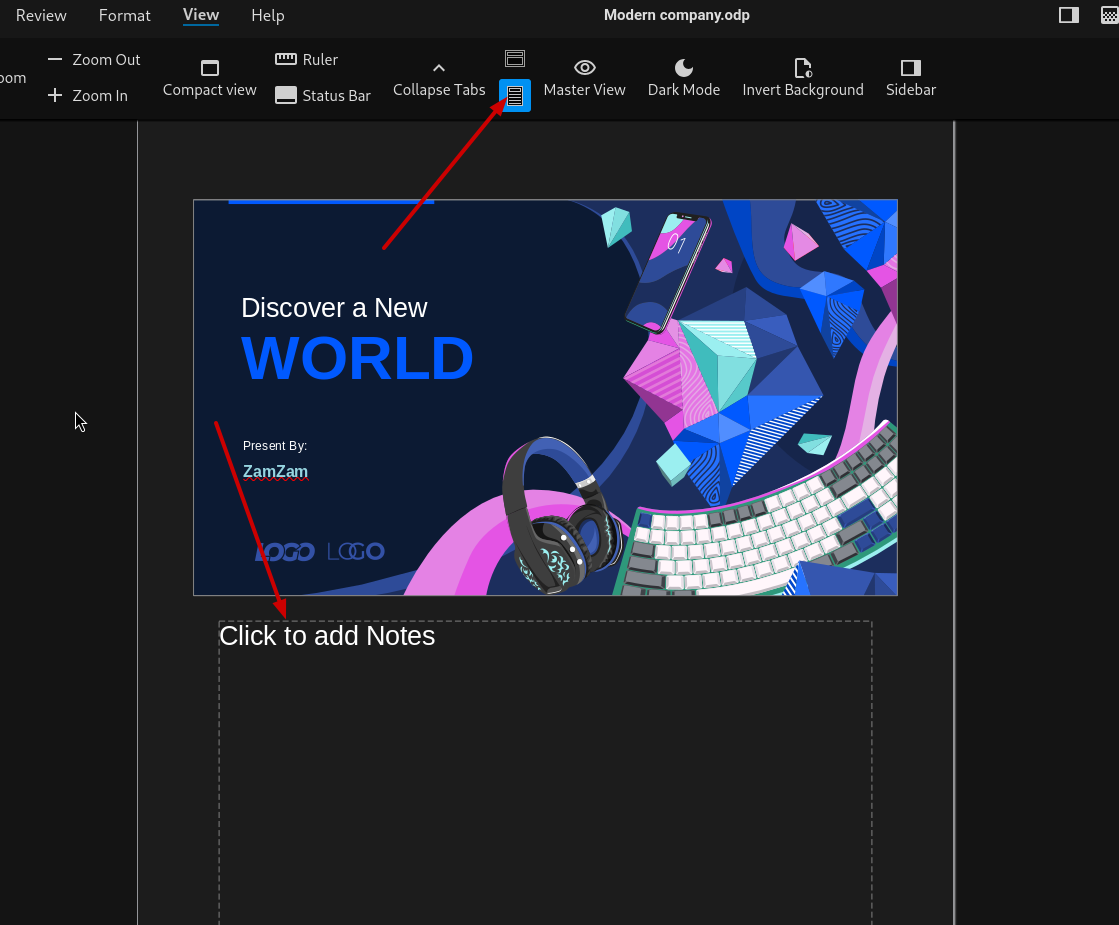Toggle the Sidebar in View tab
Image resolution: width=1119 pixels, height=925 pixels.
pos(910,79)
